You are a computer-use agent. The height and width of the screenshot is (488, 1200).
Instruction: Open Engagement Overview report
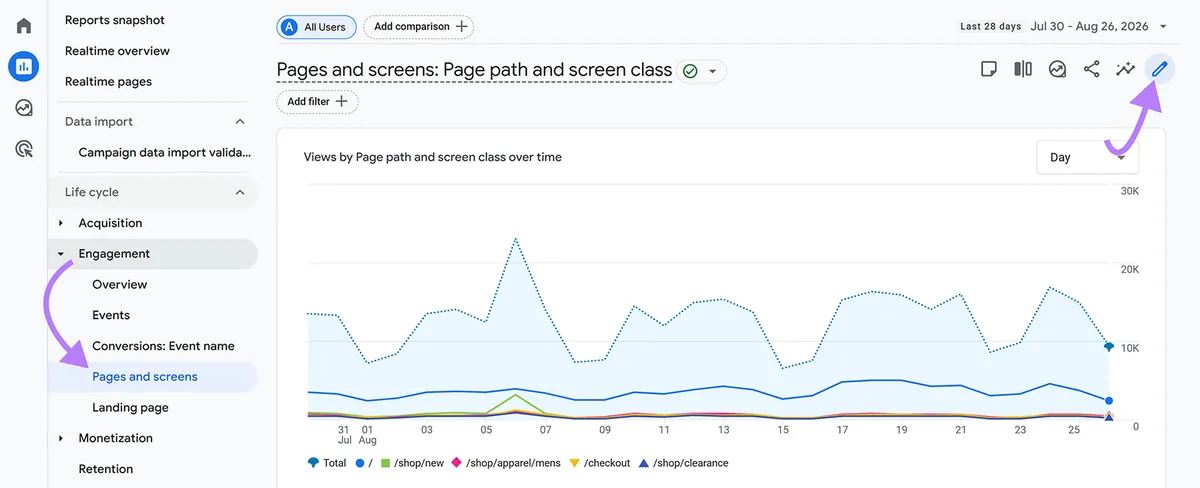pos(120,285)
